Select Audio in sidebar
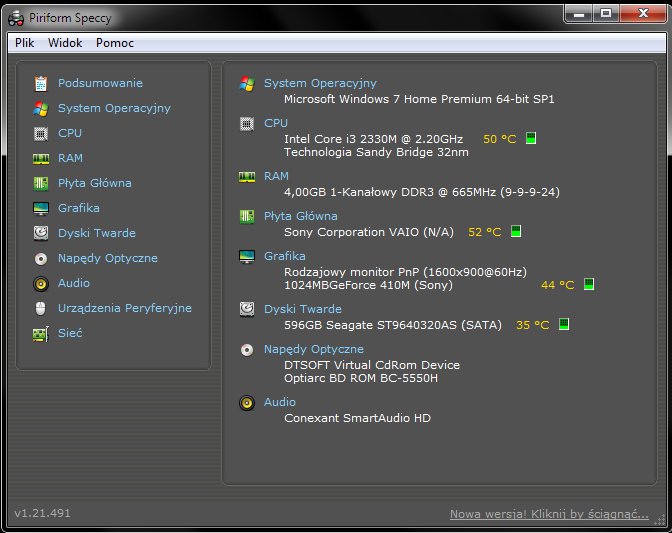 (x=74, y=283)
